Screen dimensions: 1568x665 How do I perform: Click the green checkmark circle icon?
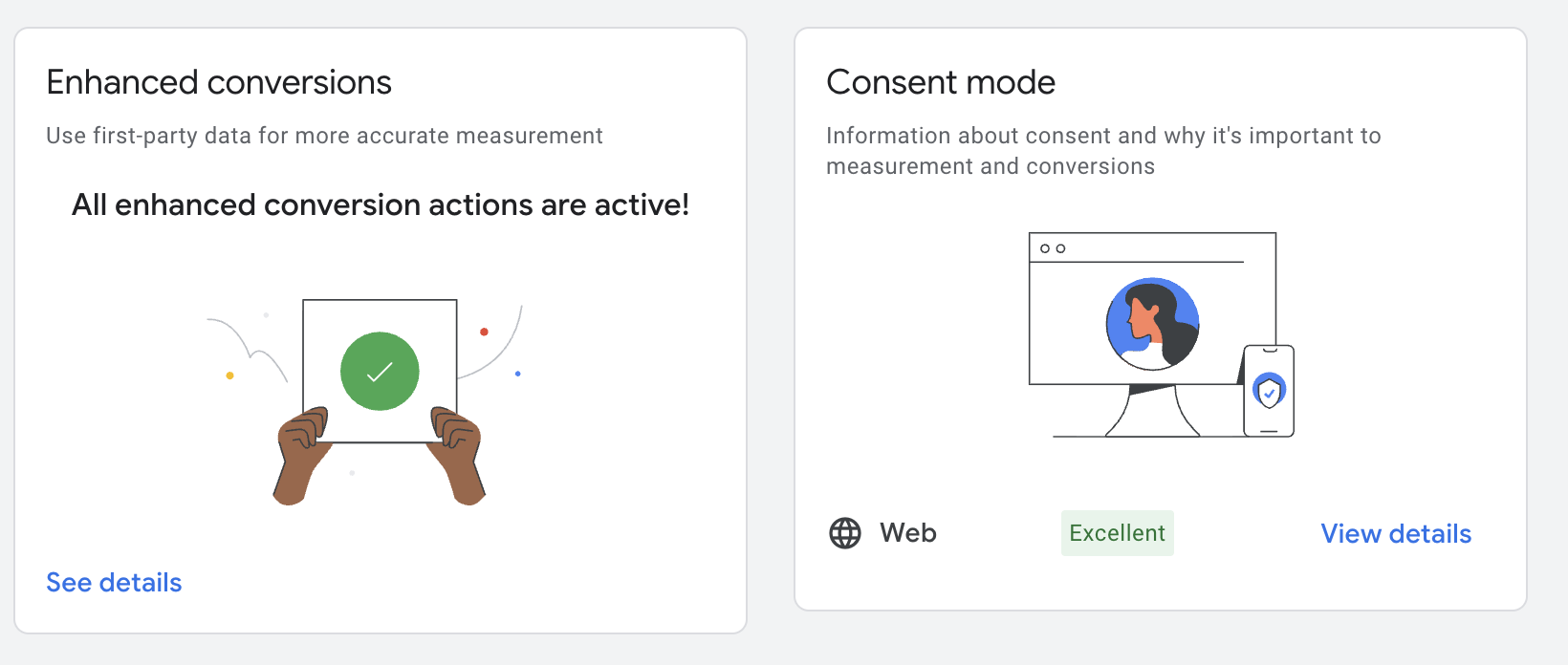(x=380, y=372)
